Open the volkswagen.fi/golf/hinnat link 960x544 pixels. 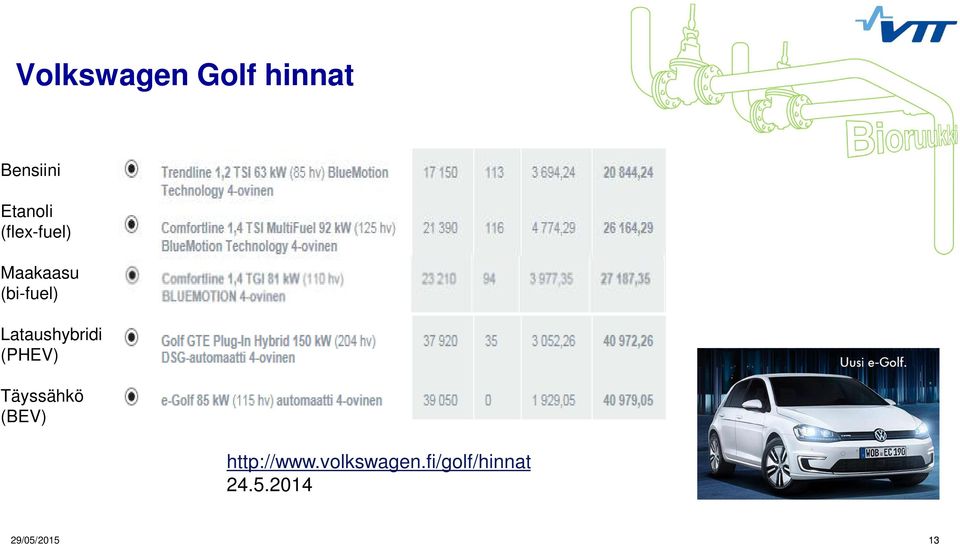(x=378, y=461)
